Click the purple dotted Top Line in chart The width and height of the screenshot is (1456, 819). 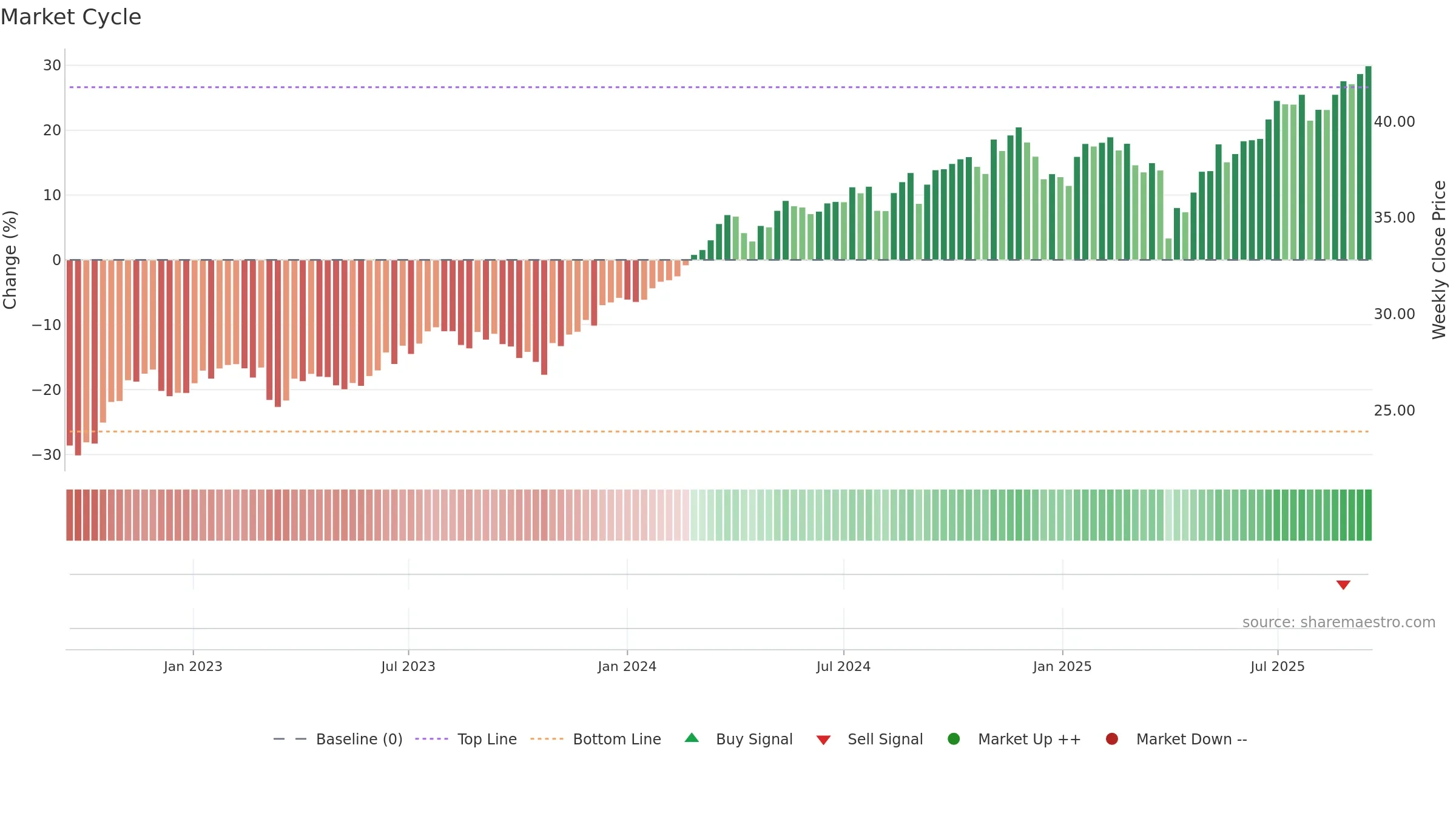(x=719, y=87)
